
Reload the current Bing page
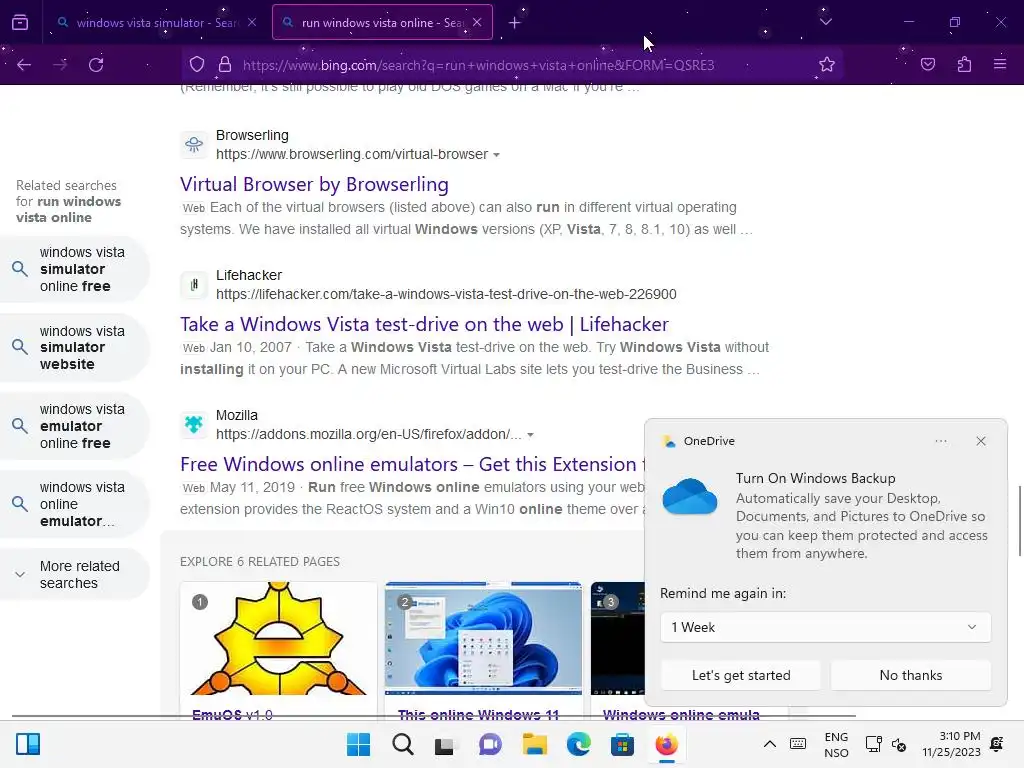[96, 65]
